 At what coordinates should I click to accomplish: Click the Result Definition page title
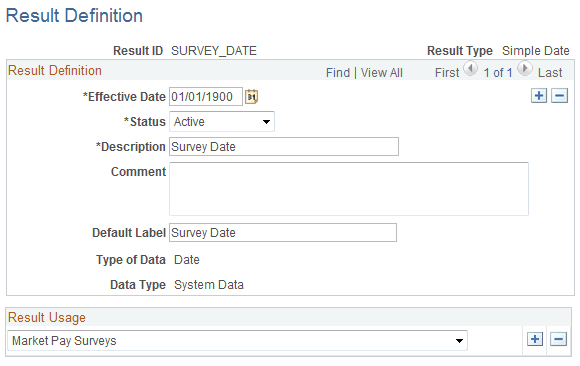tap(74, 16)
